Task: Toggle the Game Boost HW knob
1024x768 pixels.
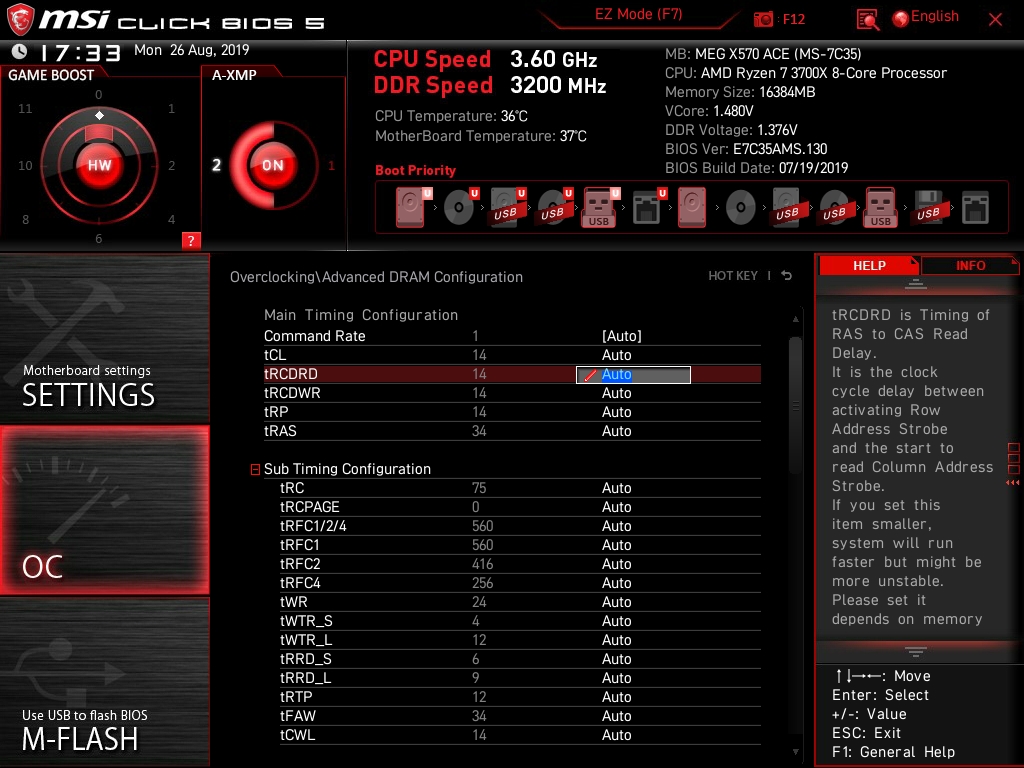Action: tap(99, 165)
